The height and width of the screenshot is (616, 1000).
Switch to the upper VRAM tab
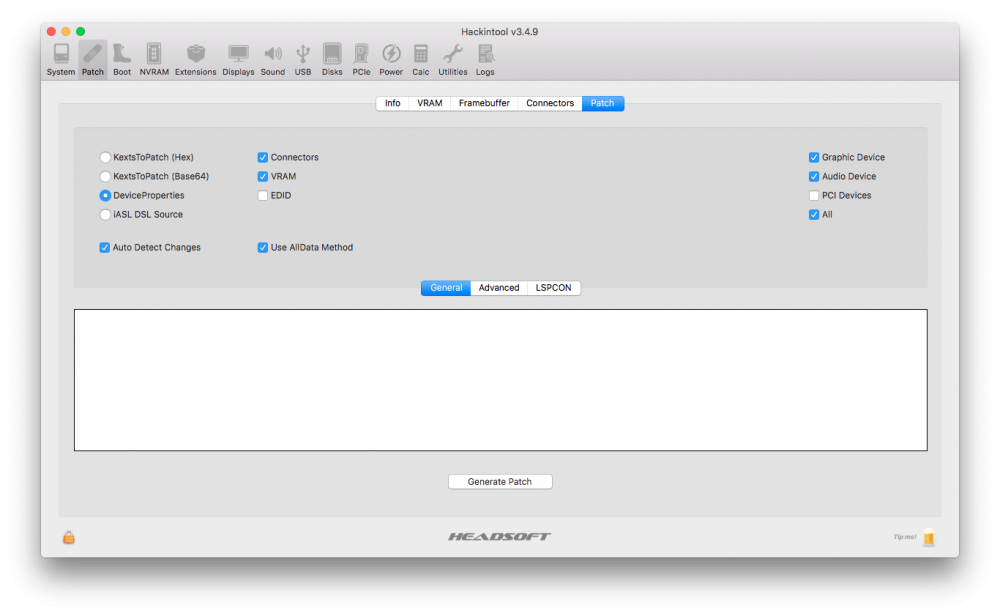pos(429,103)
